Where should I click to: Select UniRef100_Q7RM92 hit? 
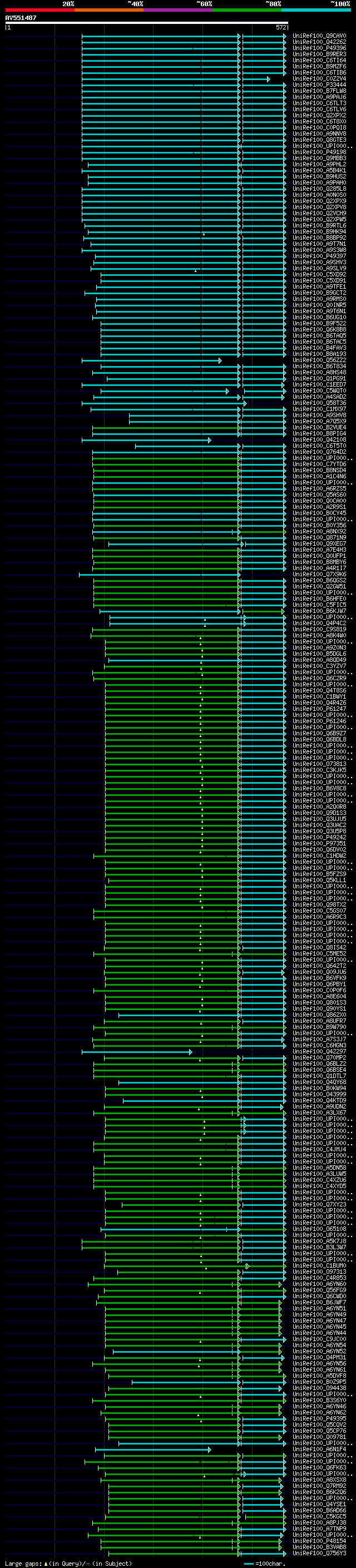pyautogui.click(x=319, y=1486)
